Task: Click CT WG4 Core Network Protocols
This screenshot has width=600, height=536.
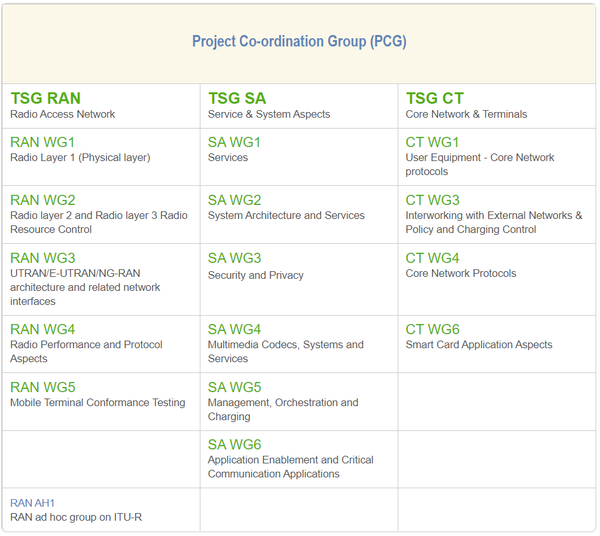Action: 432,258
